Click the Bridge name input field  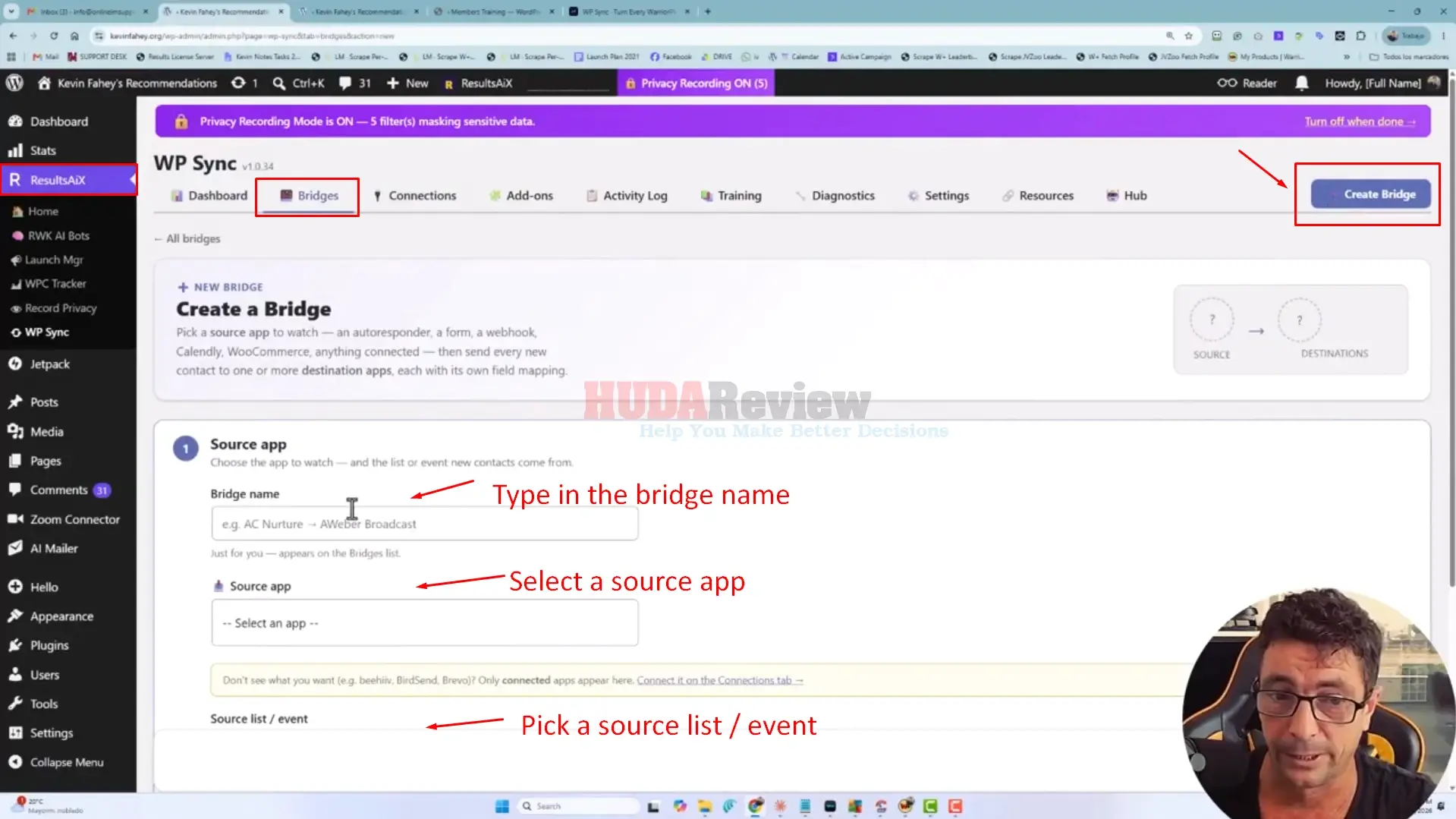425,524
